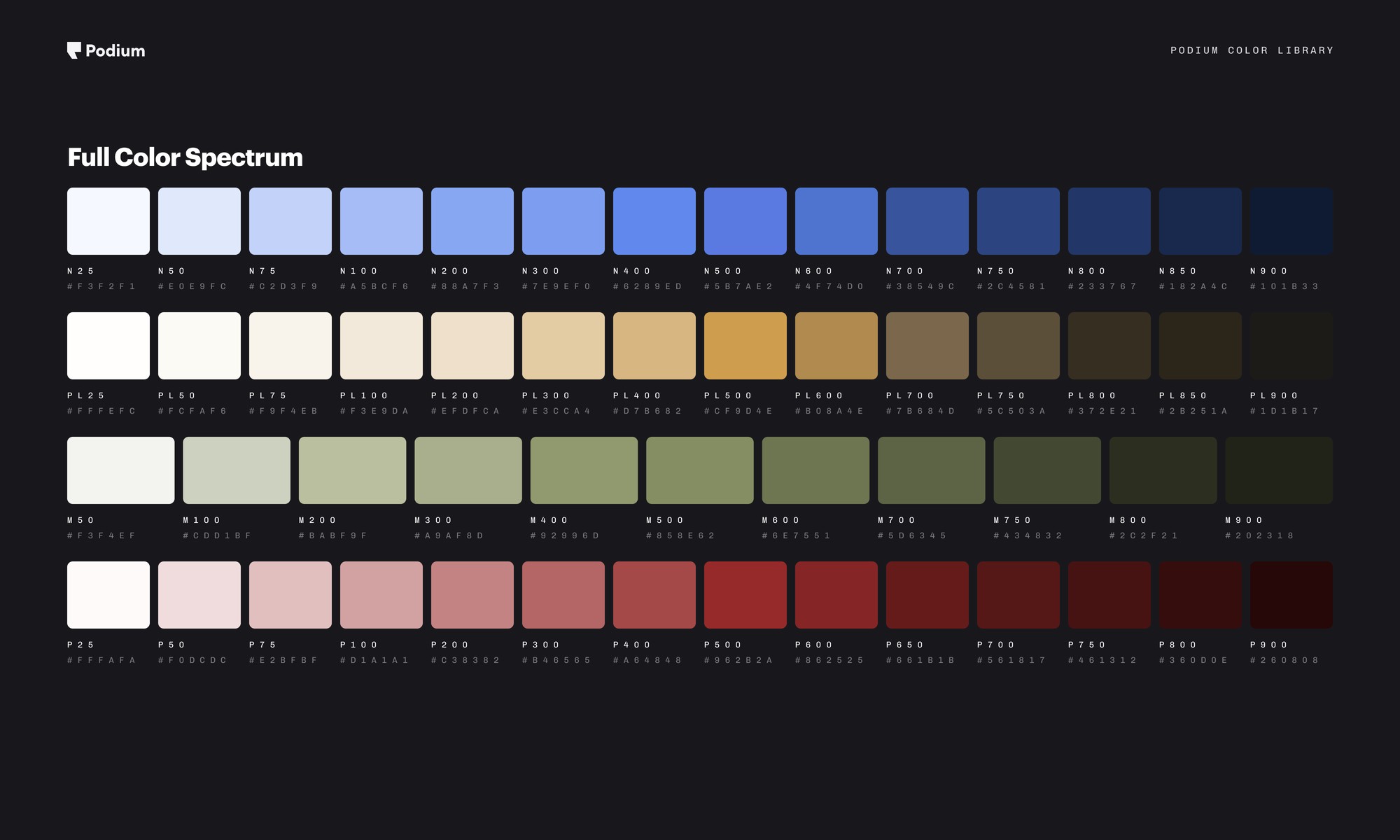
Task: Click the hex code #CF9D4E
Action: click(738, 411)
